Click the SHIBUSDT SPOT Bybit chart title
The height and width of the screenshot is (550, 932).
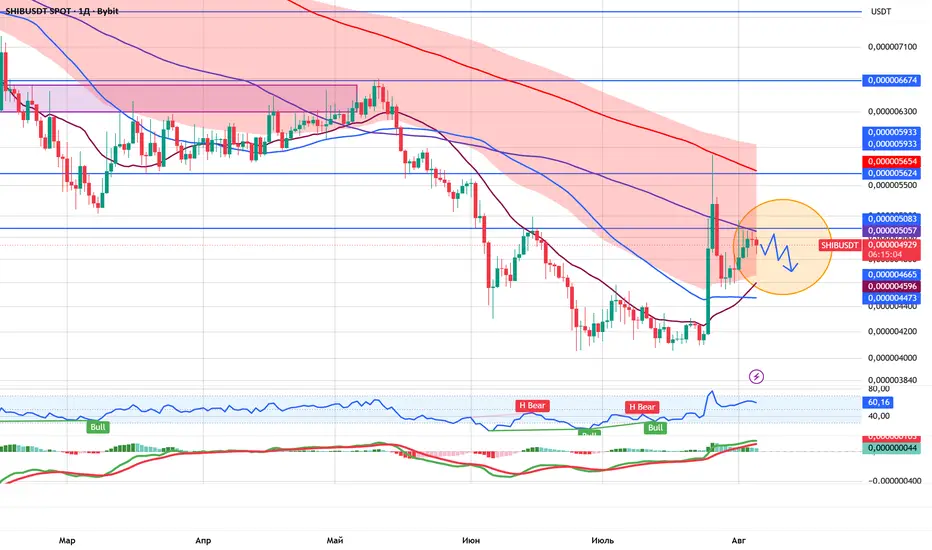[62, 11]
